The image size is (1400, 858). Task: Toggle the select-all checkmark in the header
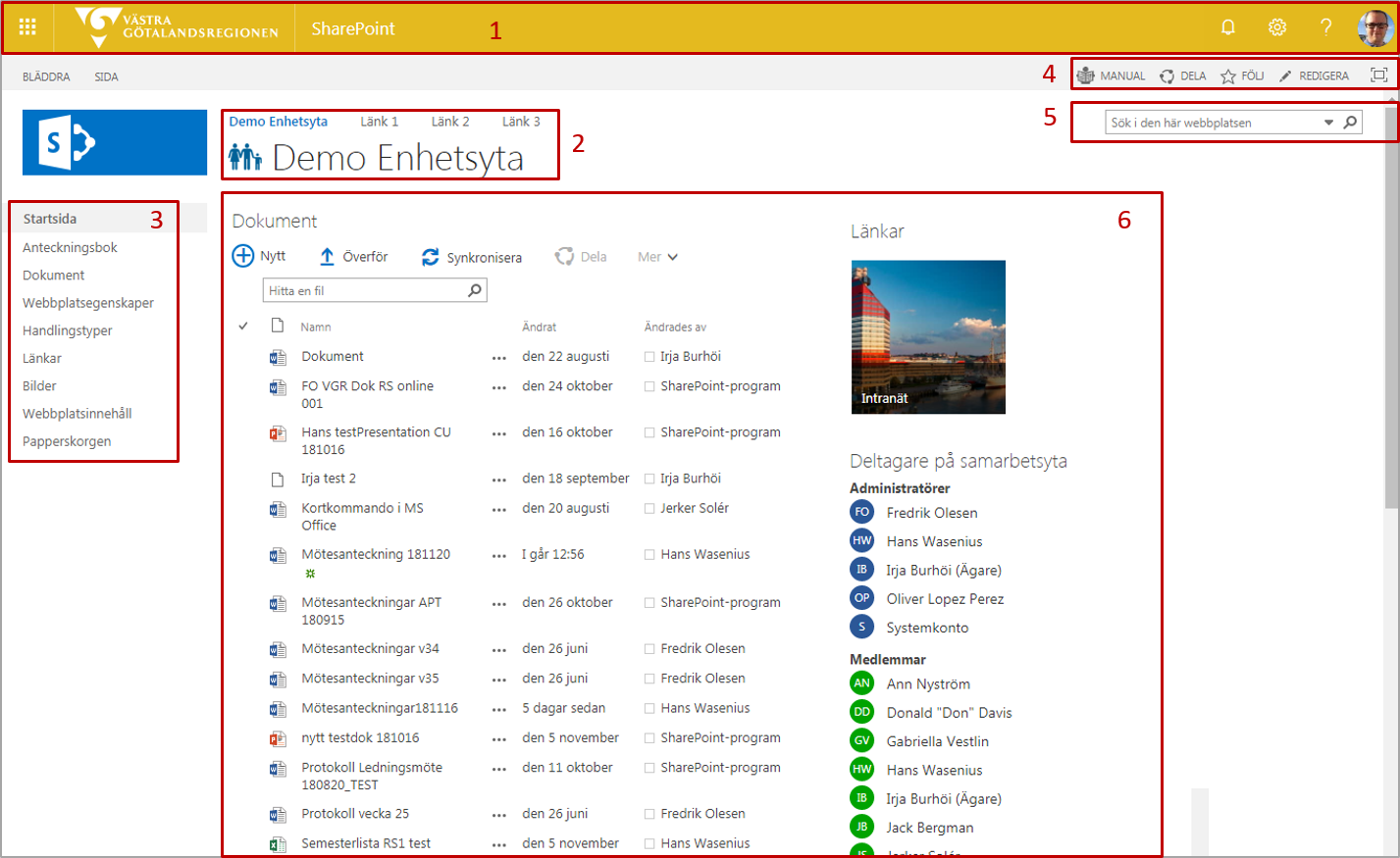(x=243, y=326)
